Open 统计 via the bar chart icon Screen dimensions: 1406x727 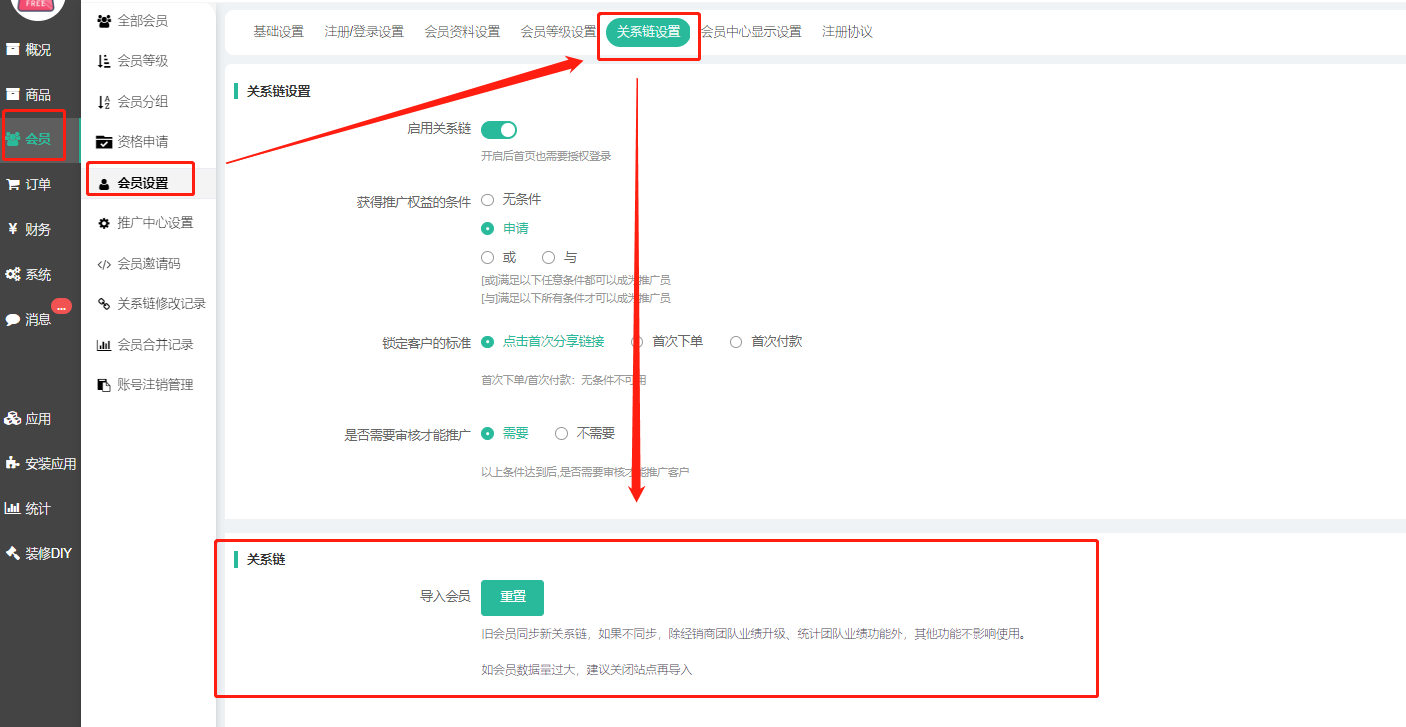pyautogui.click(x=13, y=508)
